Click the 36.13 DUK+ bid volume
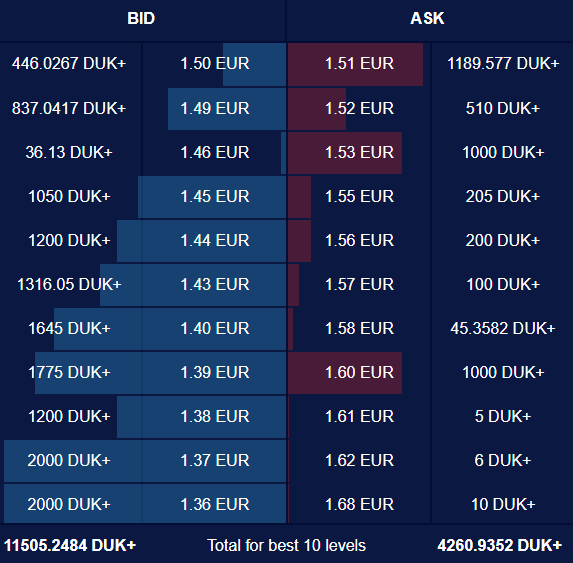Image resolution: width=573 pixels, height=563 pixels. [69, 152]
